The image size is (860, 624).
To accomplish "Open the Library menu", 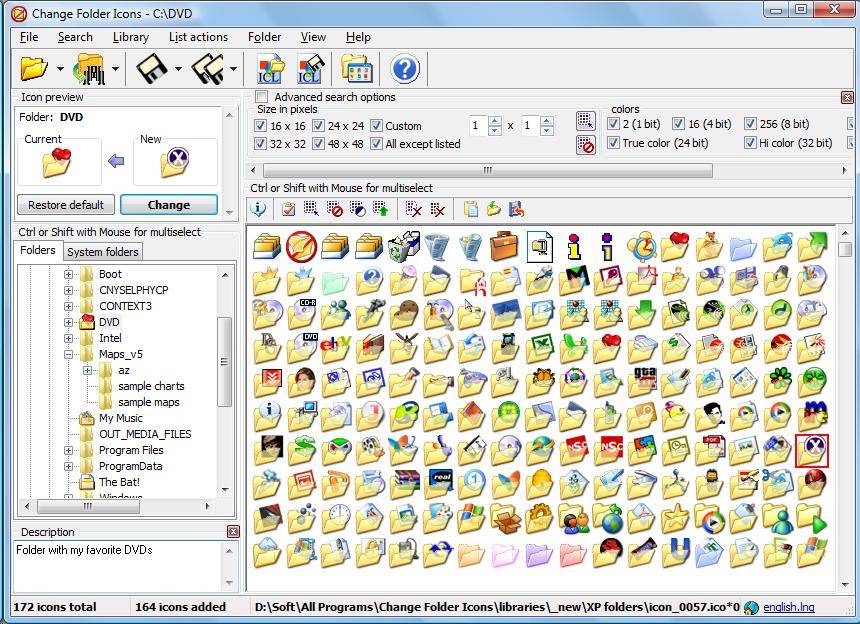I will click(130, 37).
